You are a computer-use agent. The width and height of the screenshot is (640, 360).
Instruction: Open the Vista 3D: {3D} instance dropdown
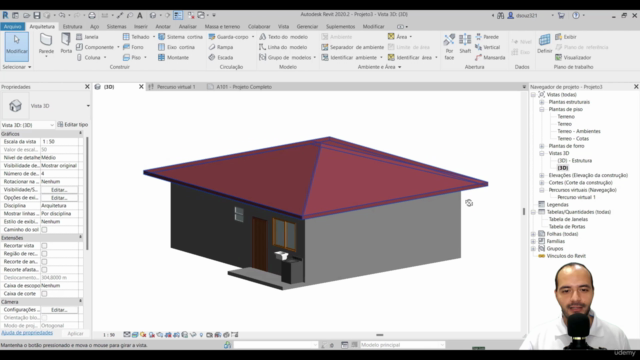click(x=52, y=125)
